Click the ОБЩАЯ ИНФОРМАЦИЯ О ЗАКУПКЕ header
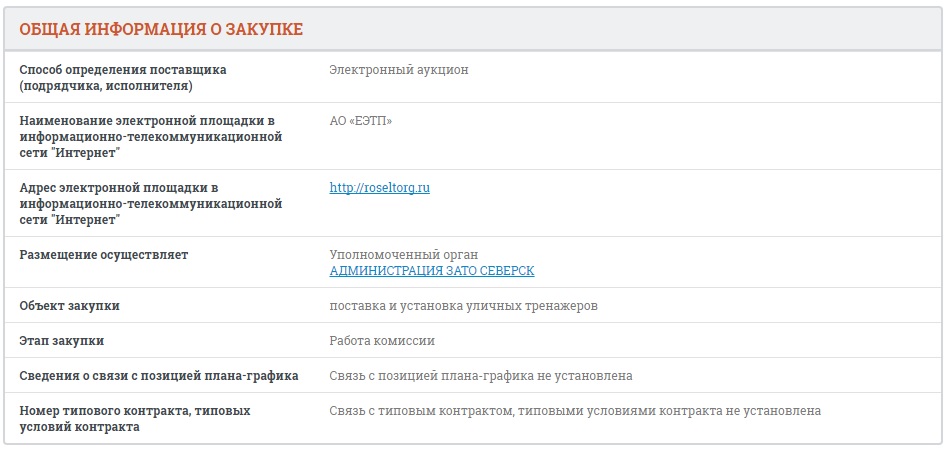The width and height of the screenshot is (950, 451). tap(161, 30)
